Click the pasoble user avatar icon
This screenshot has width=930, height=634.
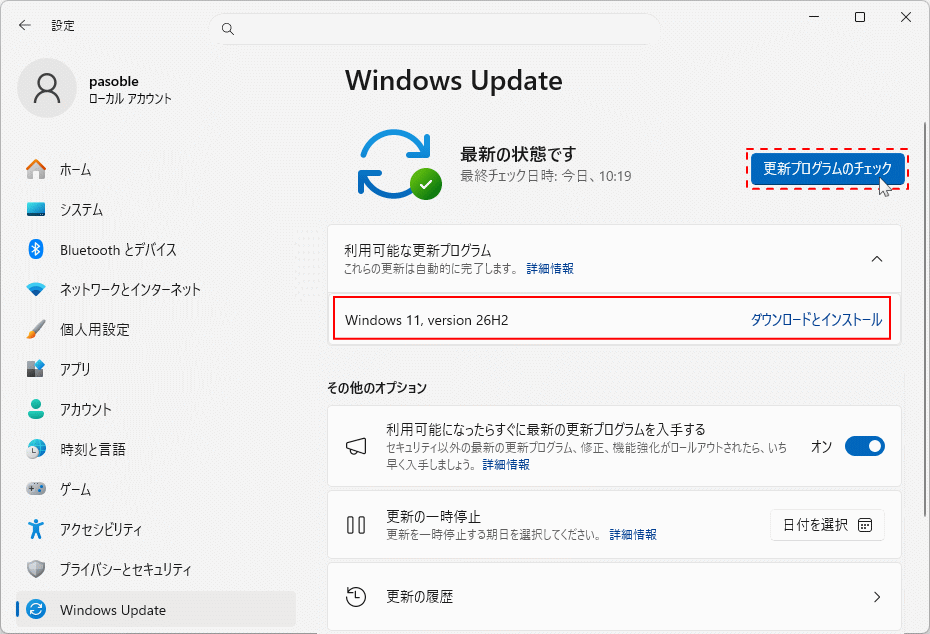pyautogui.click(x=47, y=88)
